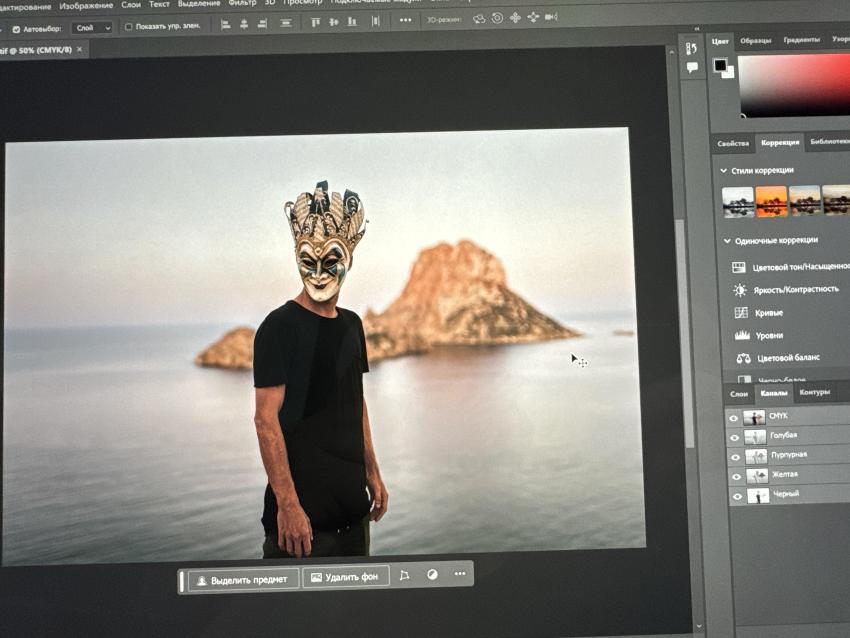The height and width of the screenshot is (638, 850).
Task: Click the Curves (Кривые) adjustment icon
Action: click(740, 313)
